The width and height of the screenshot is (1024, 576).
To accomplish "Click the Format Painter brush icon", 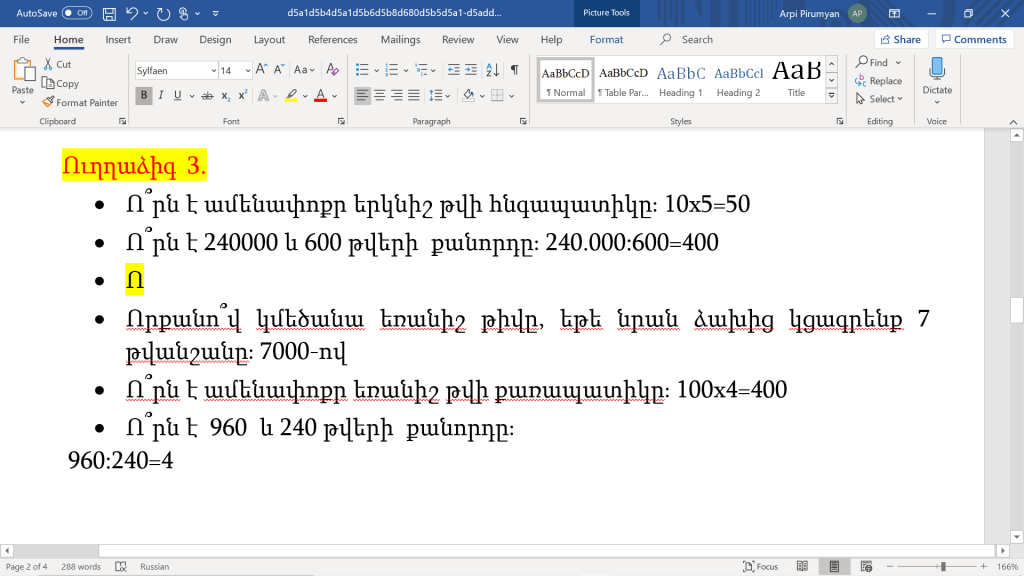I will coord(48,102).
